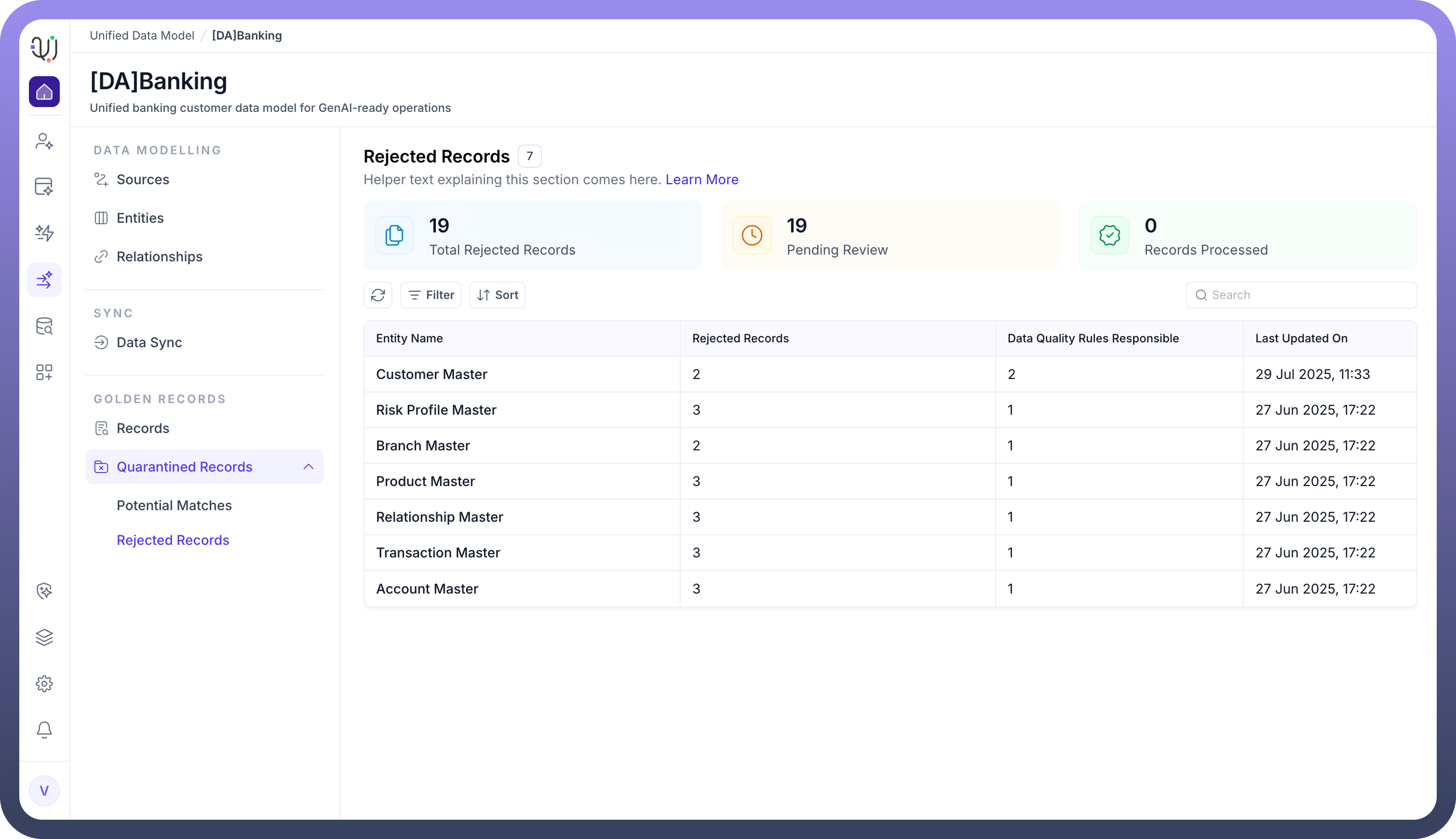Open Entities in Data Modelling
Screen dimensions: 1456x839
click(140, 218)
